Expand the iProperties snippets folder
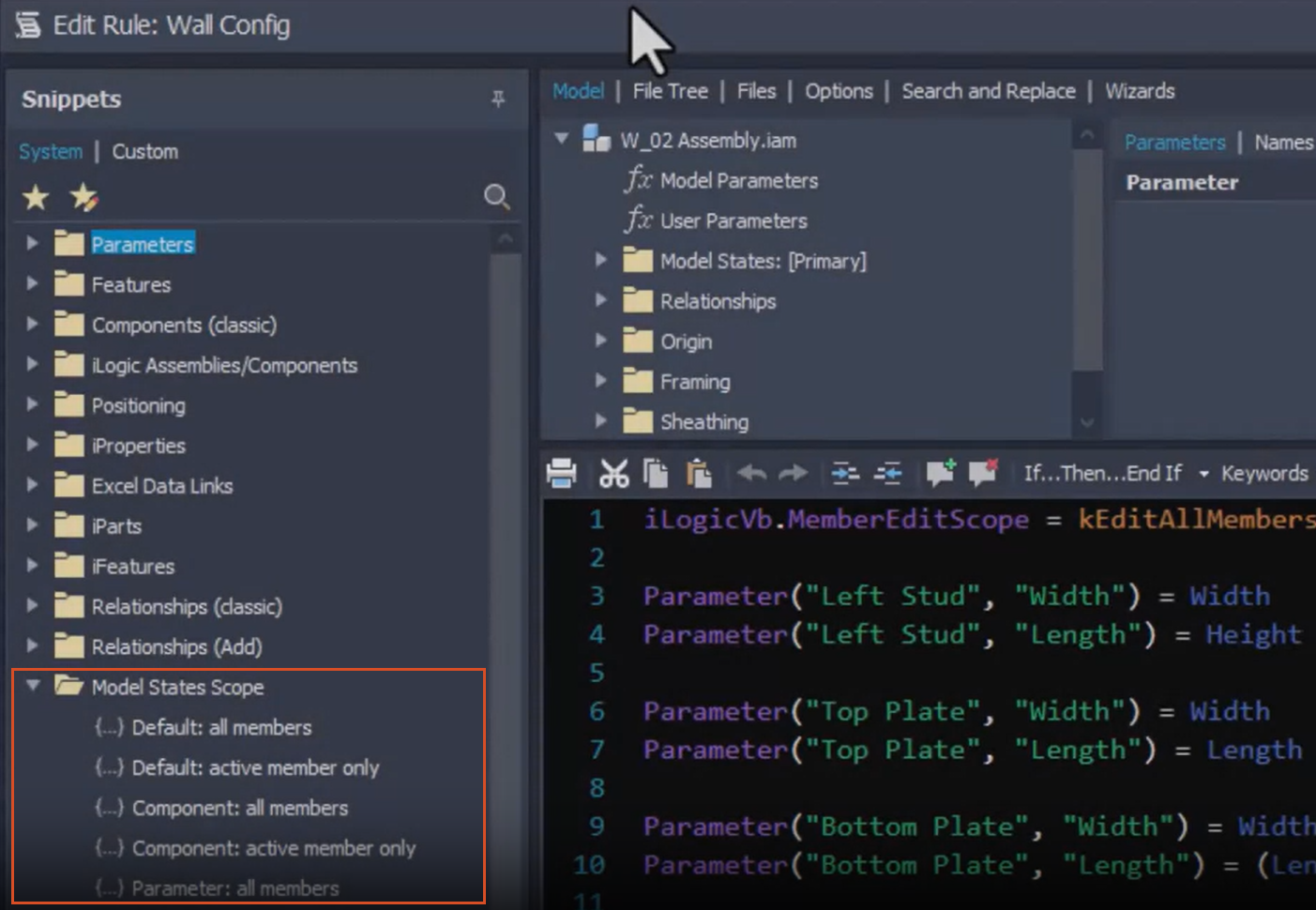The width and height of the screenshot is (1316, 910). [x=32, y=445]
